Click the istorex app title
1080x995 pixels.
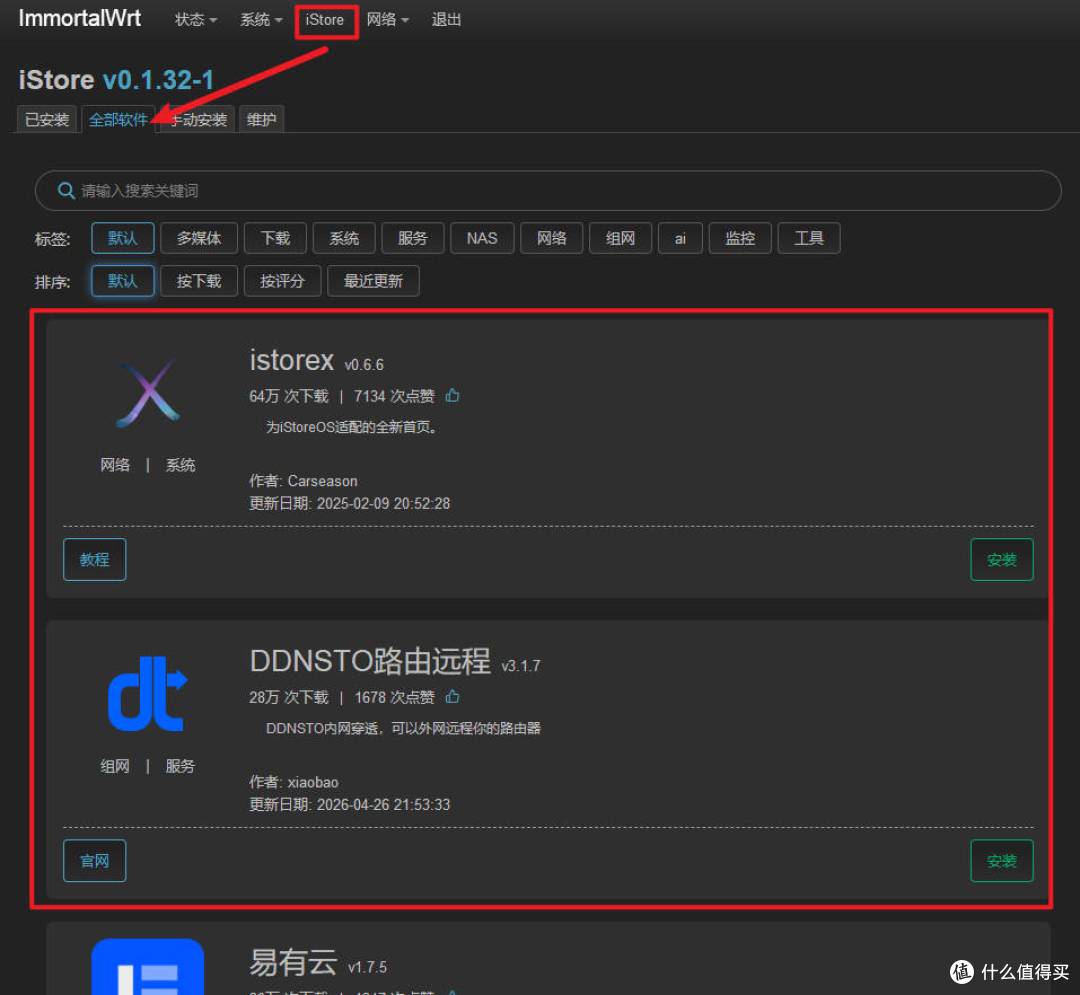pos(291,360)
